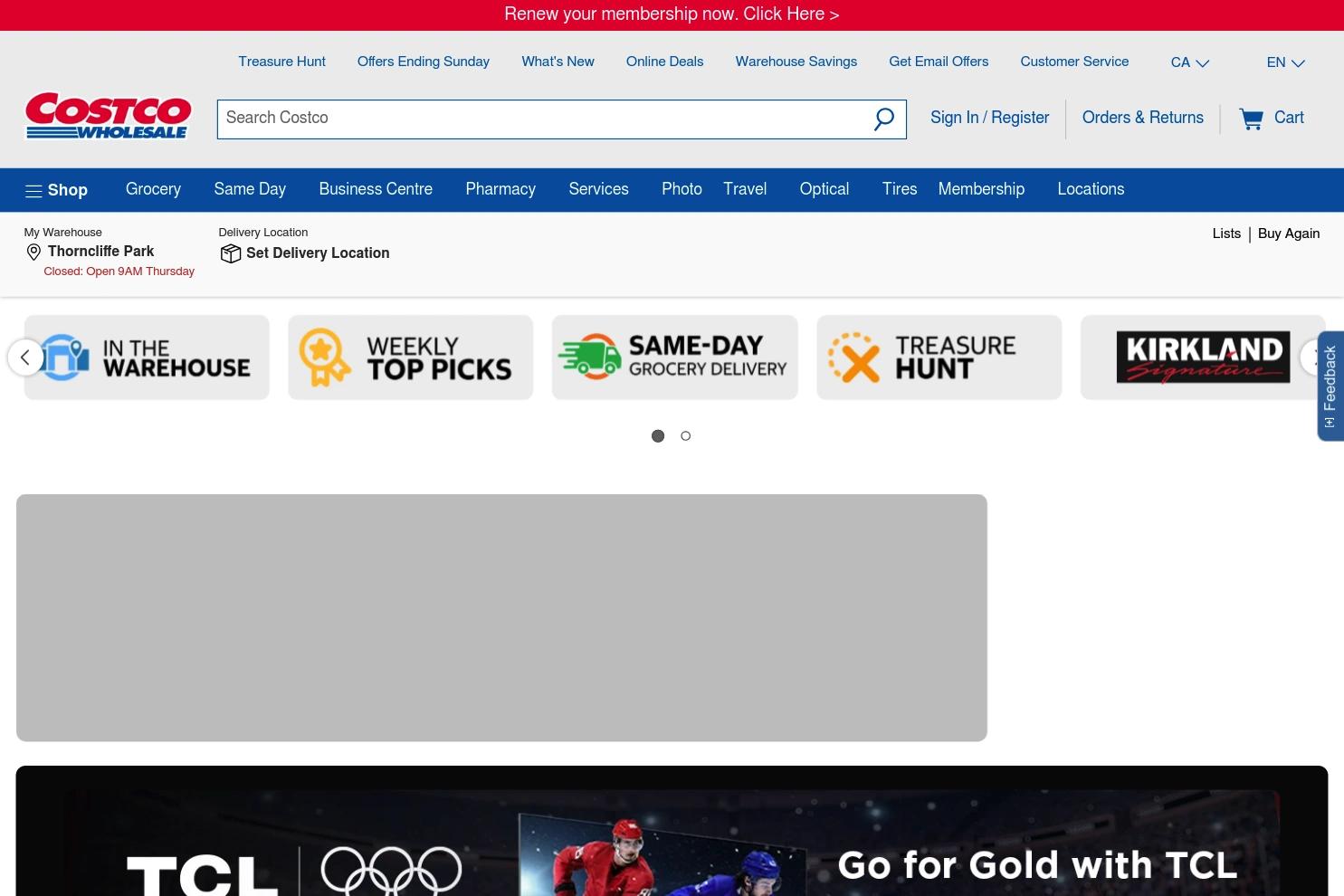
Task: Open Get Email Offers link
Action: pyautogui.click(x=939, y=62)
